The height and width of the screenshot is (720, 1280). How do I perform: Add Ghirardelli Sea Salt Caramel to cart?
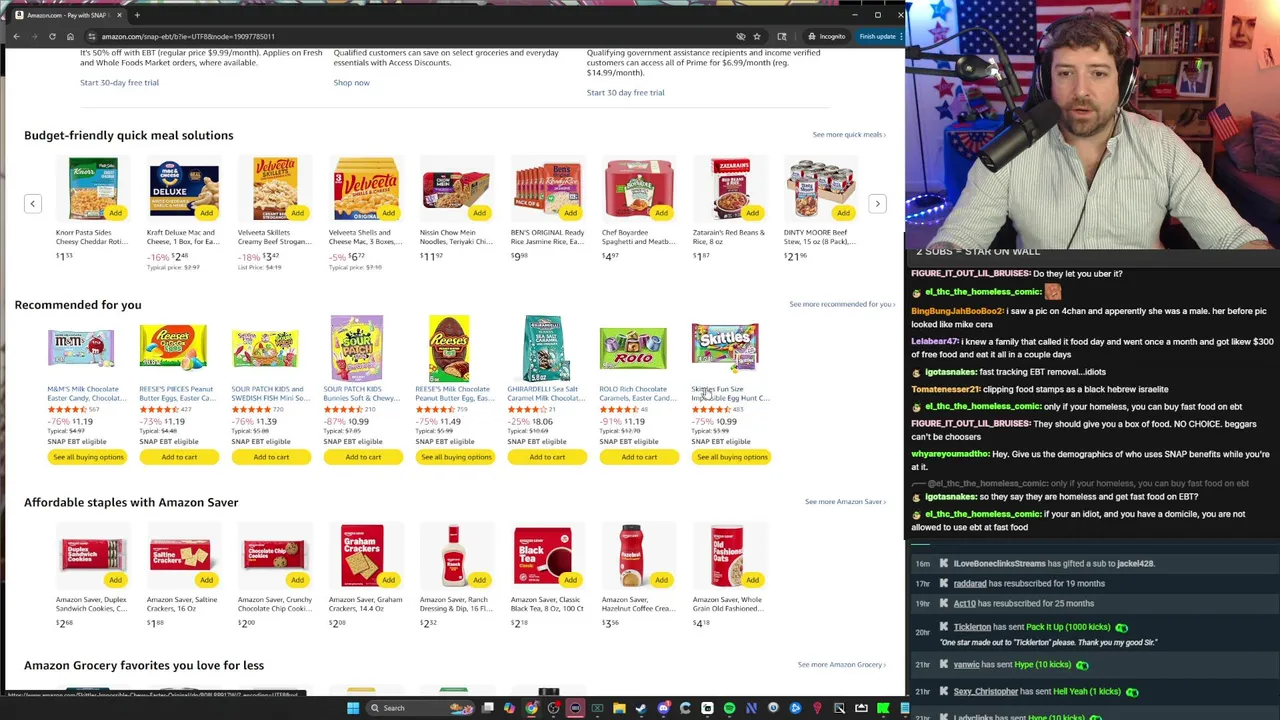click(547, 457)
